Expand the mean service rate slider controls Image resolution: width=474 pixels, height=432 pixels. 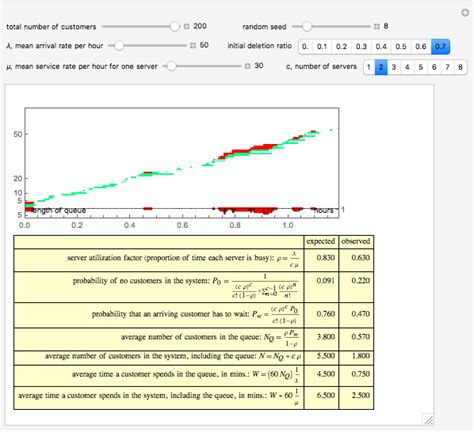(247, 66)
